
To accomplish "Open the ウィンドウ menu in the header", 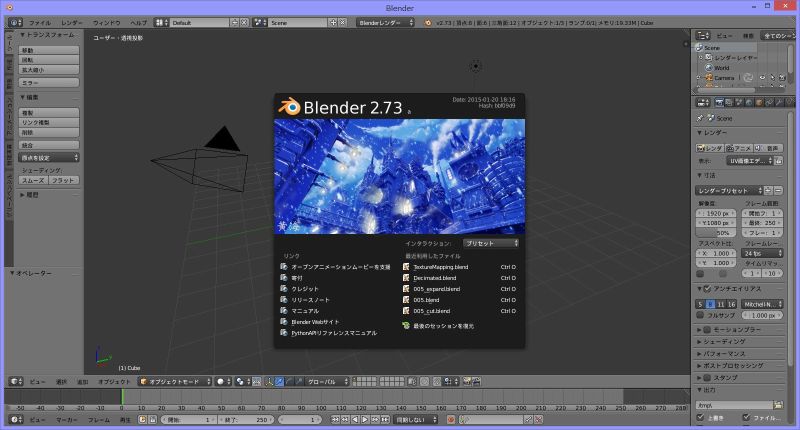I will [x=106, y=21].
